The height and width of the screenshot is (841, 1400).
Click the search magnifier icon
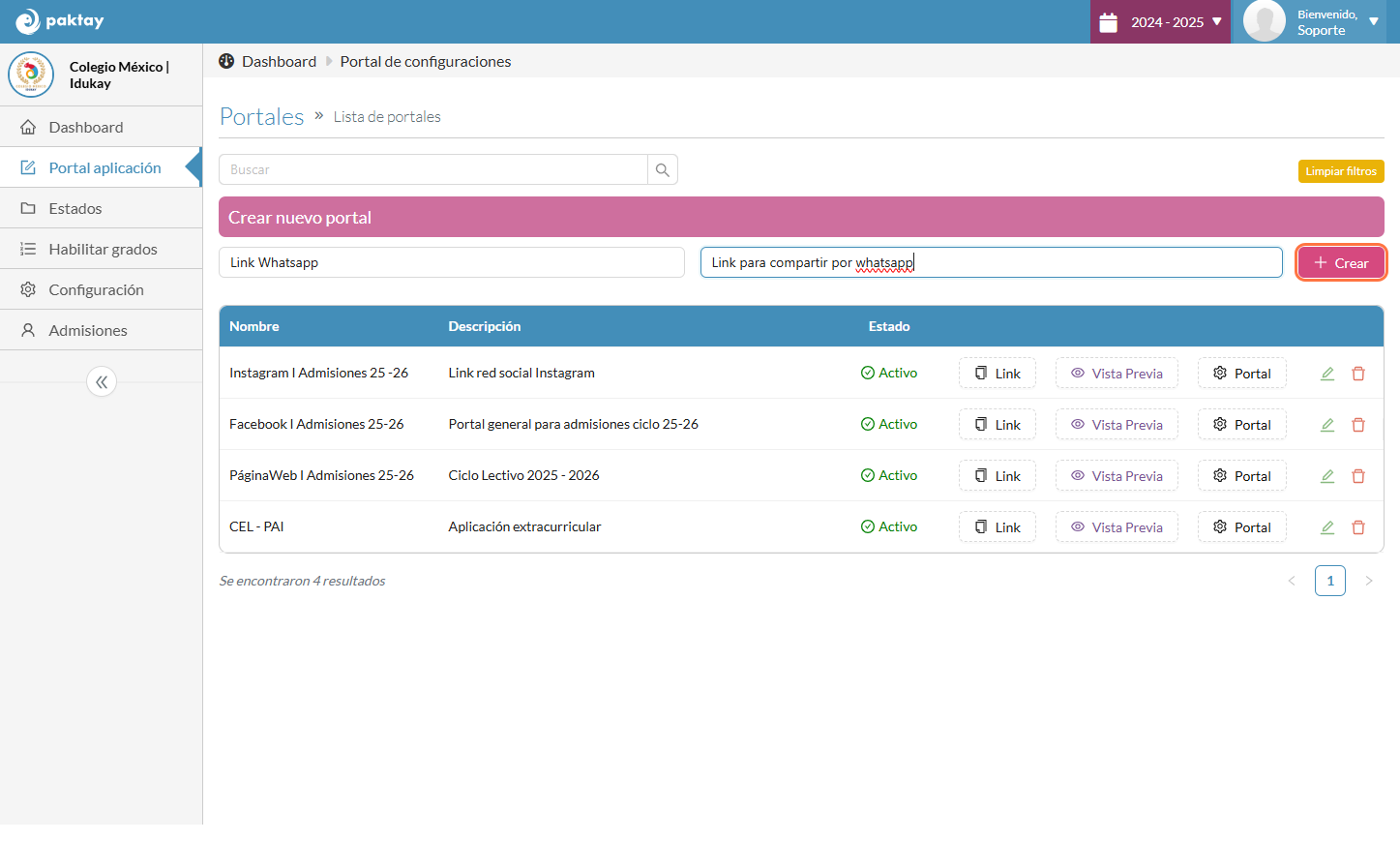click(x=663, y=169)
